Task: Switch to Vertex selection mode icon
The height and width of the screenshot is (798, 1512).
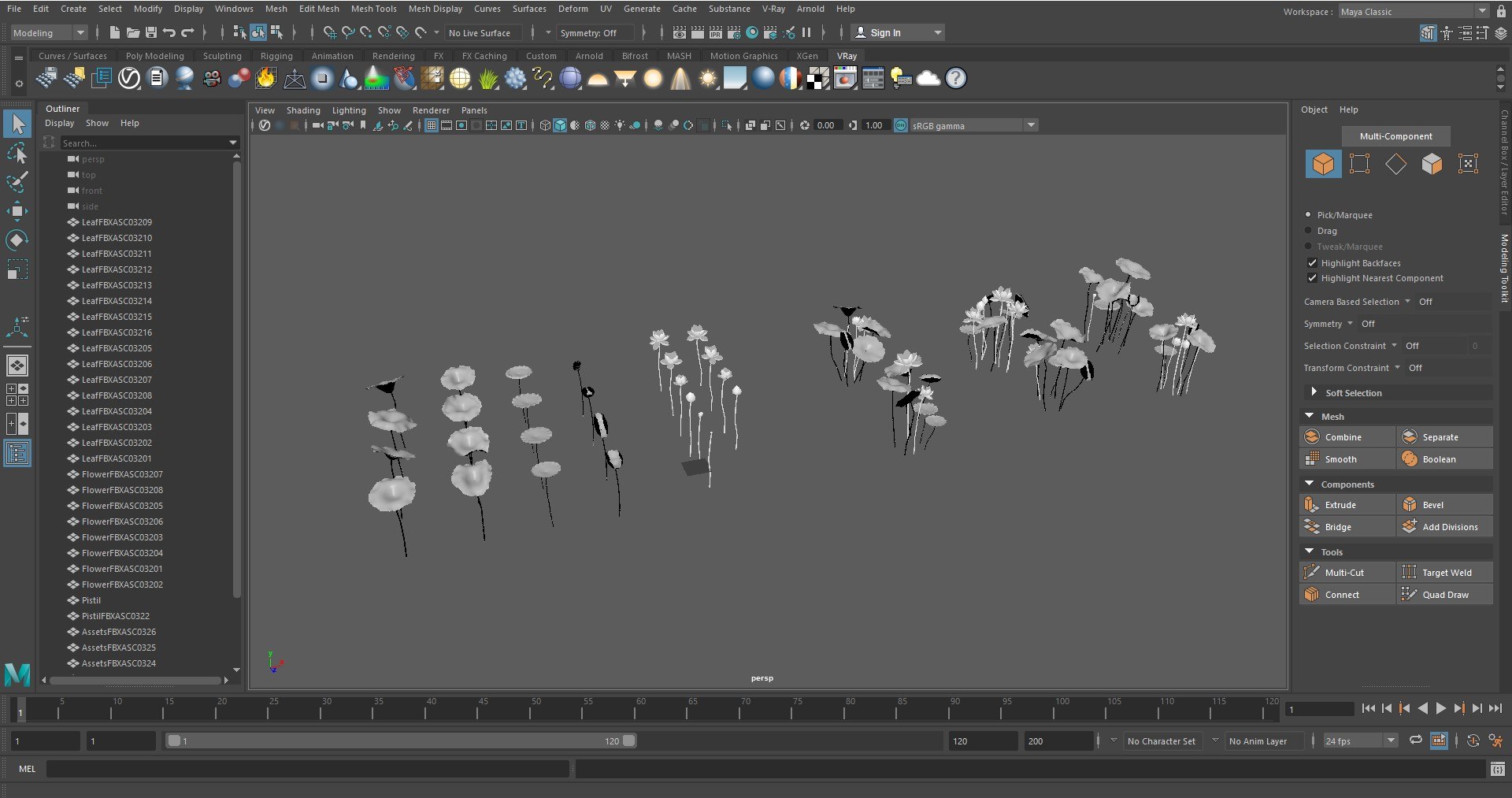Action: (1359, 164)
